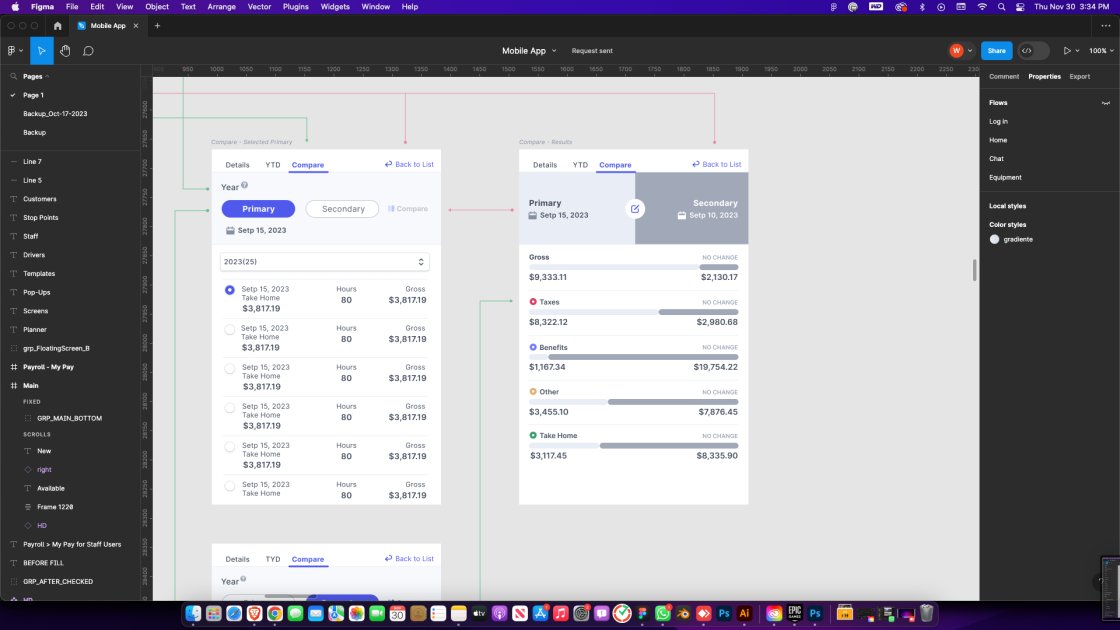Select the second pay stub radio button
The image size is (1120, 630).
(x=230, y=329)
